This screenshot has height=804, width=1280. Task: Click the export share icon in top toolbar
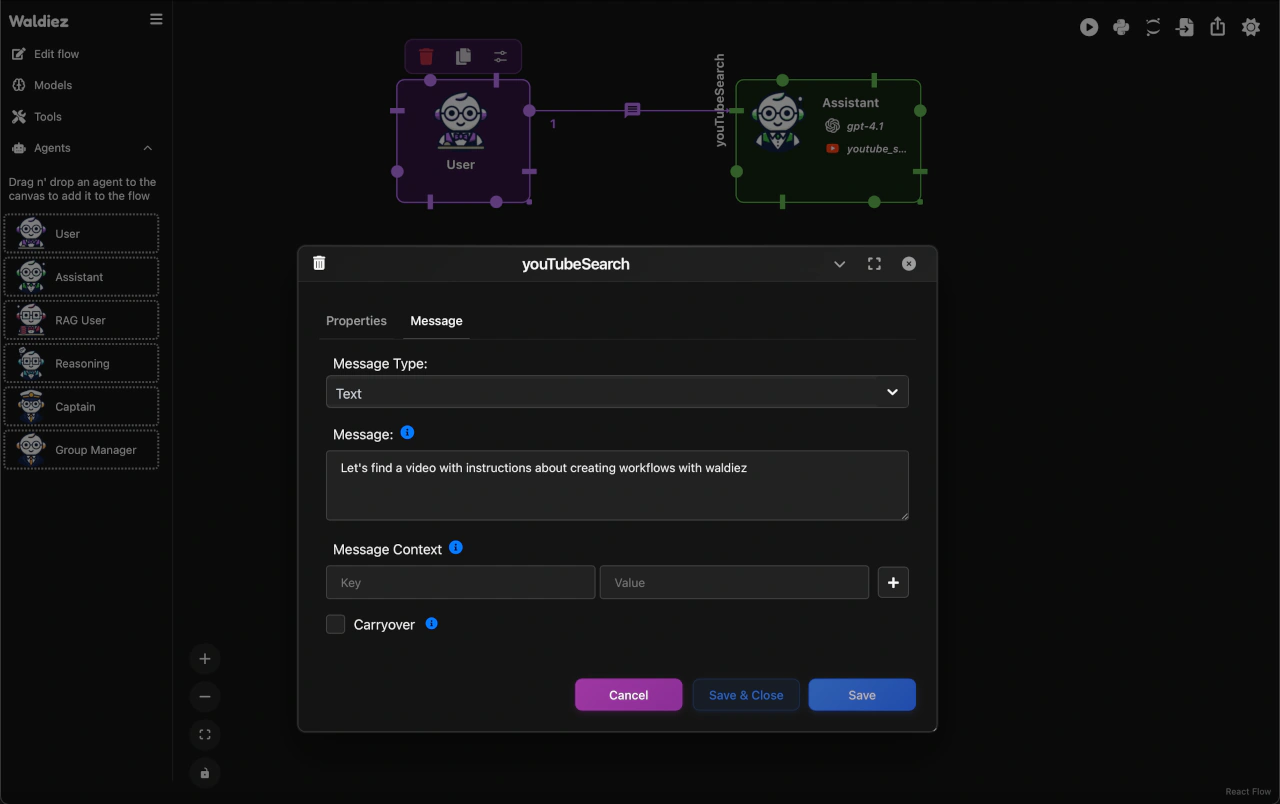1217,28
